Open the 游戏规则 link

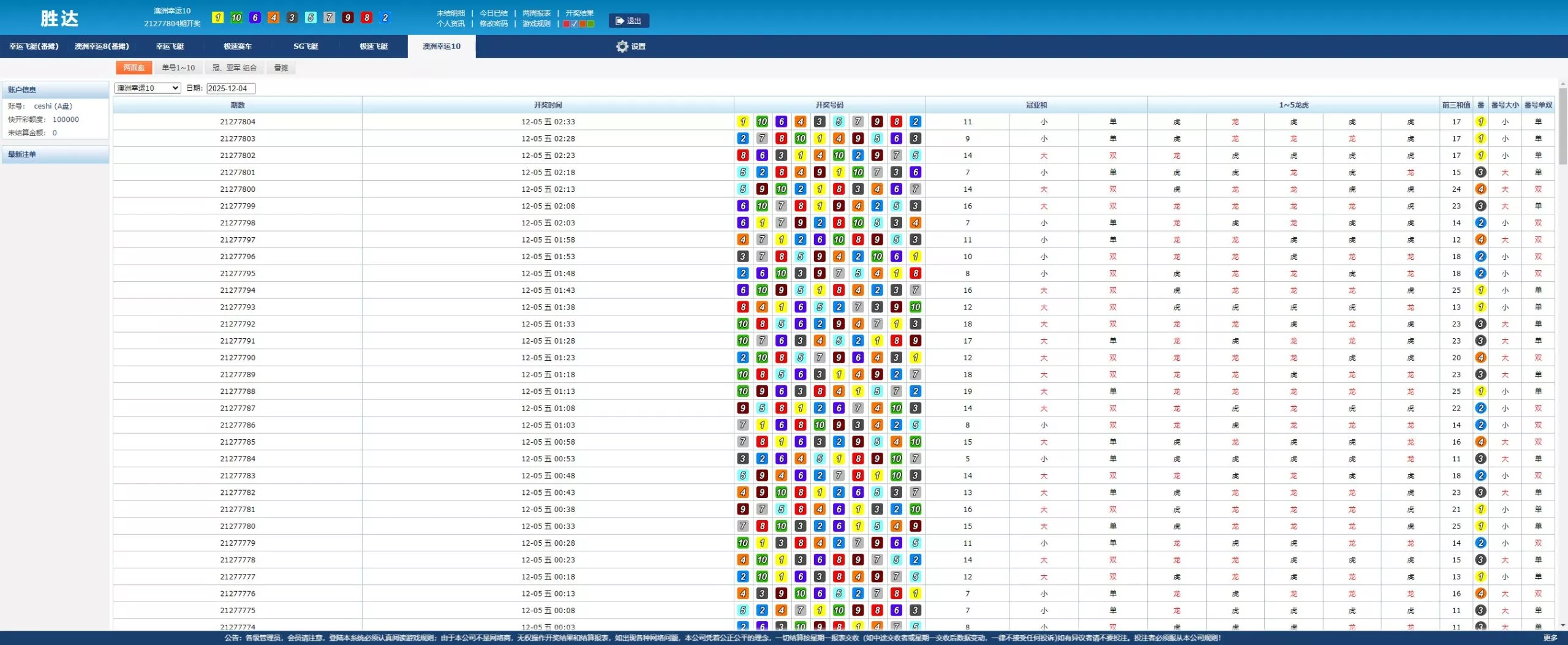(536, 24)
